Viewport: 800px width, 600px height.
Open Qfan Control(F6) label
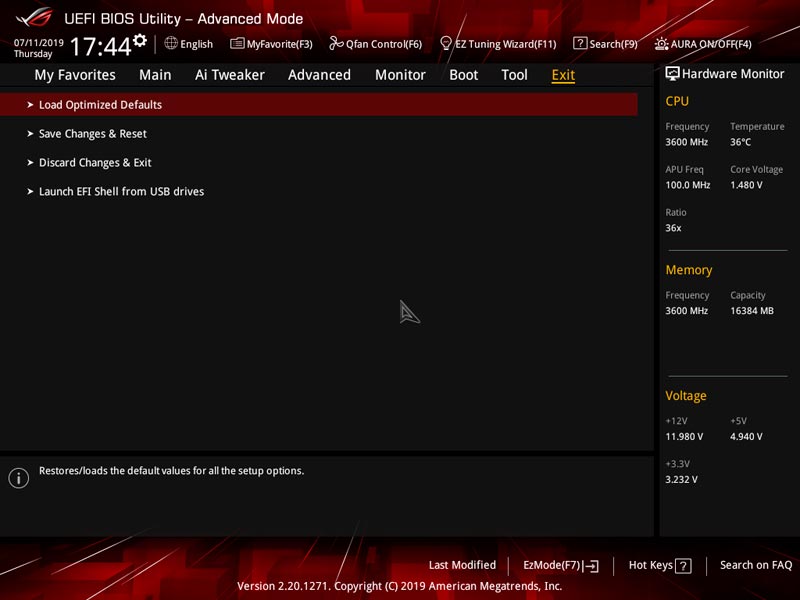(x=384, y=44)
